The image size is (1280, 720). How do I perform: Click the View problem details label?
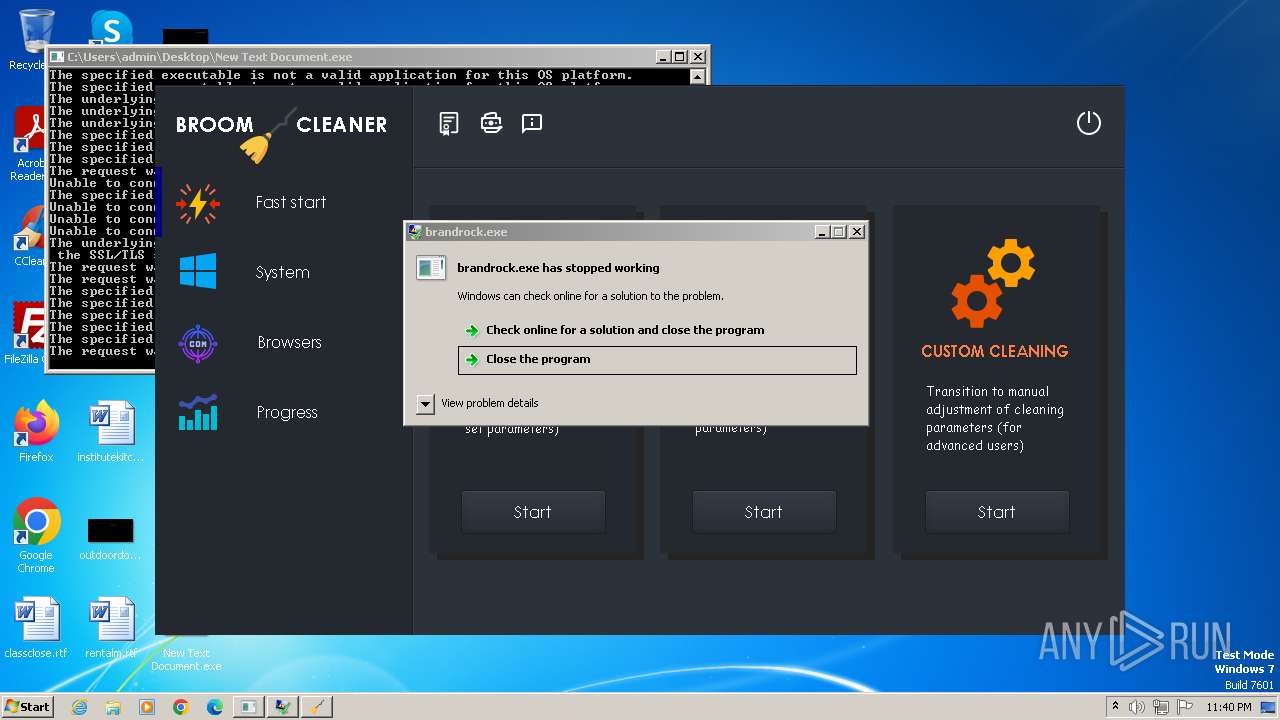tap(490, 403)
